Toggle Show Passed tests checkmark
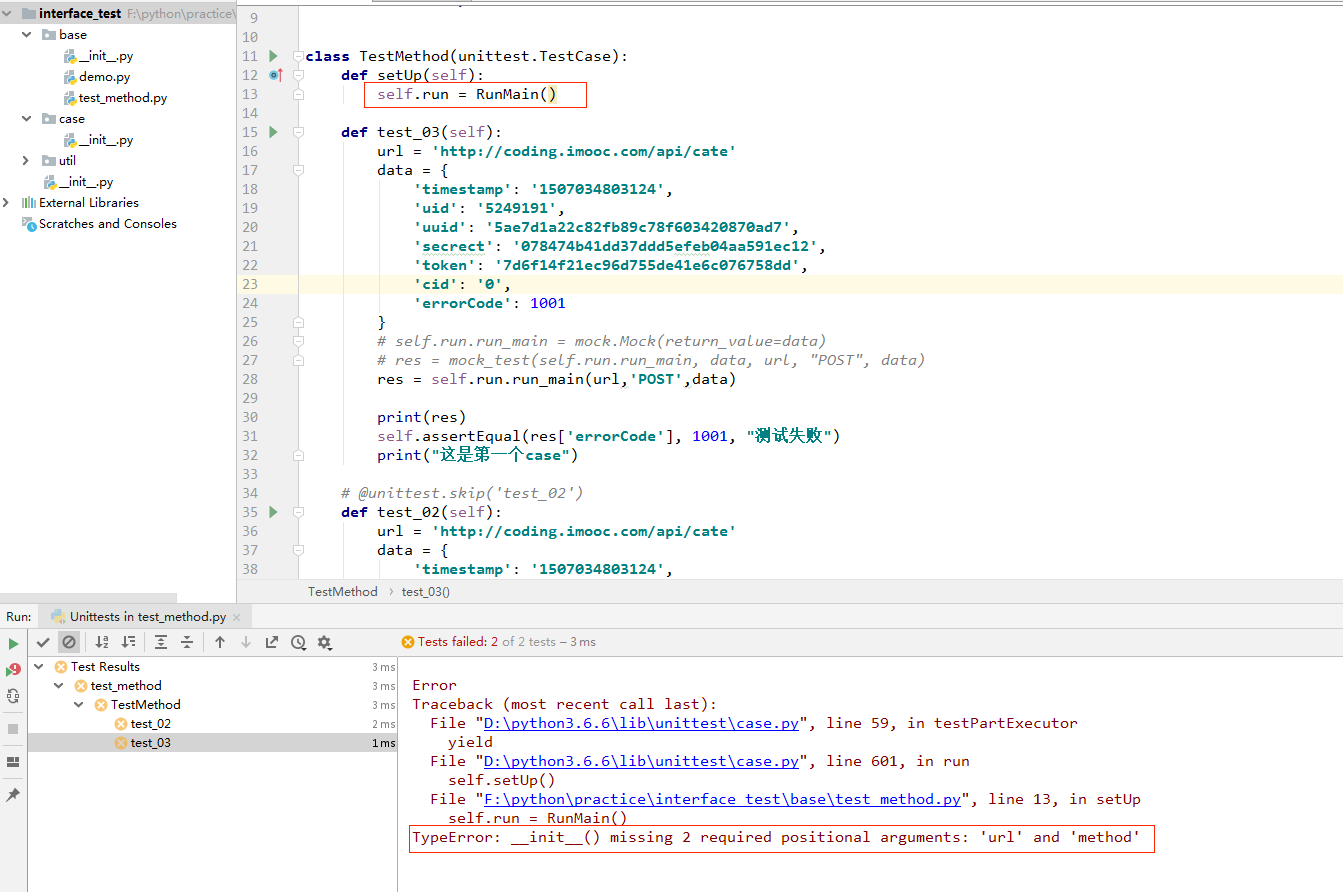 [43, 642]
